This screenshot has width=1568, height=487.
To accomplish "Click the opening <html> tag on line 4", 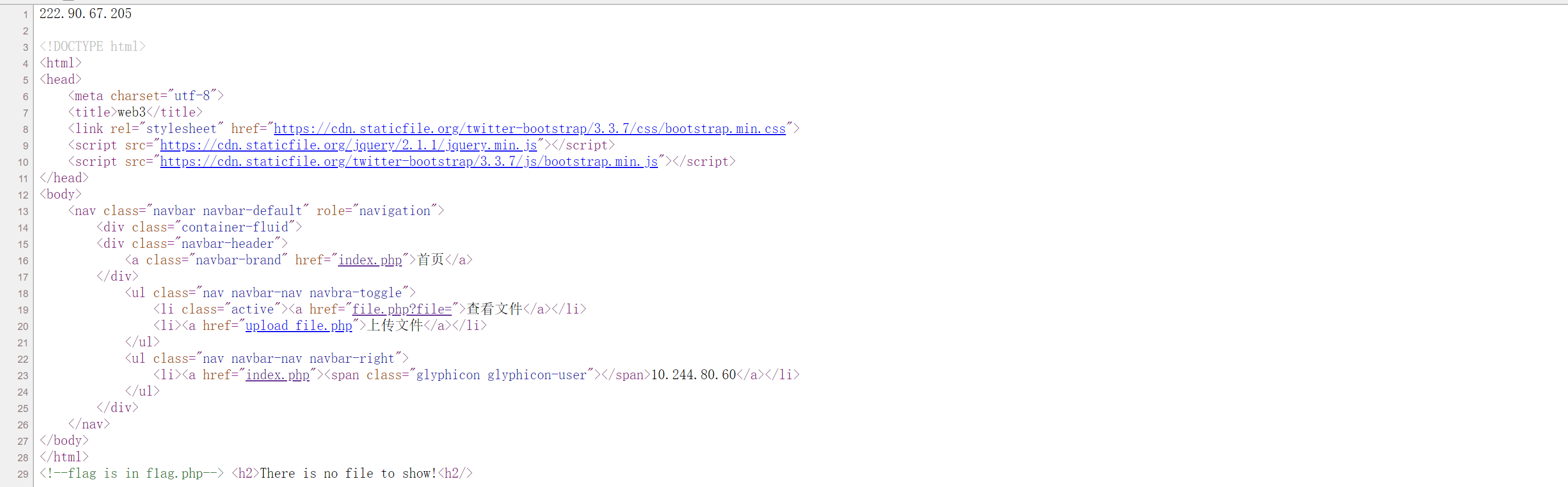I will [x=60, y=63].
